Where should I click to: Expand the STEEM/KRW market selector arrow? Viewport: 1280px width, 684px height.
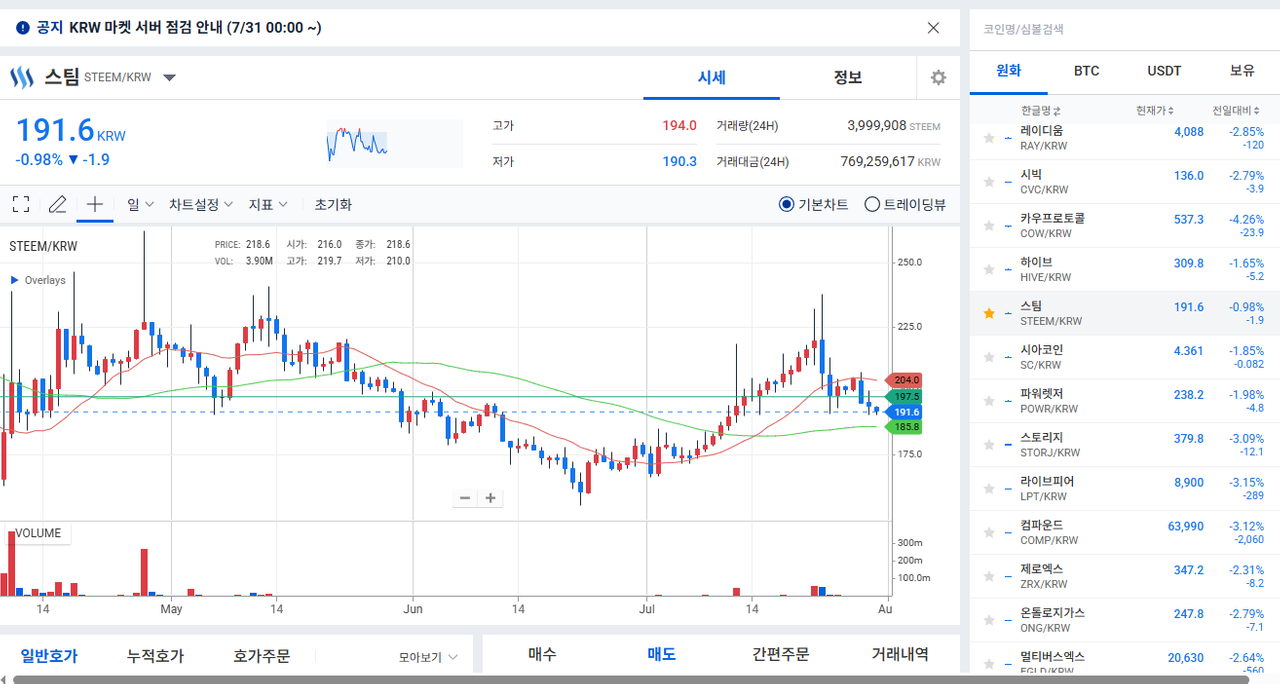170,78
